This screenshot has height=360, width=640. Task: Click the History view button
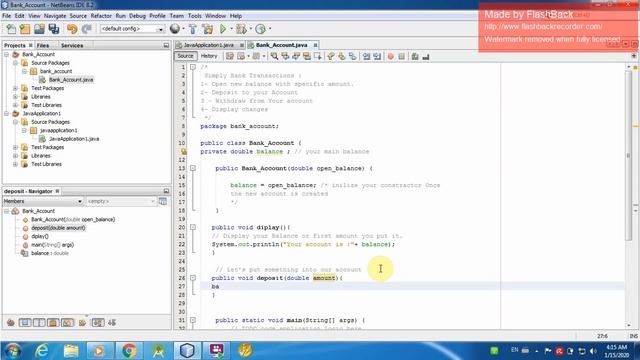click(x=209, y=56)
